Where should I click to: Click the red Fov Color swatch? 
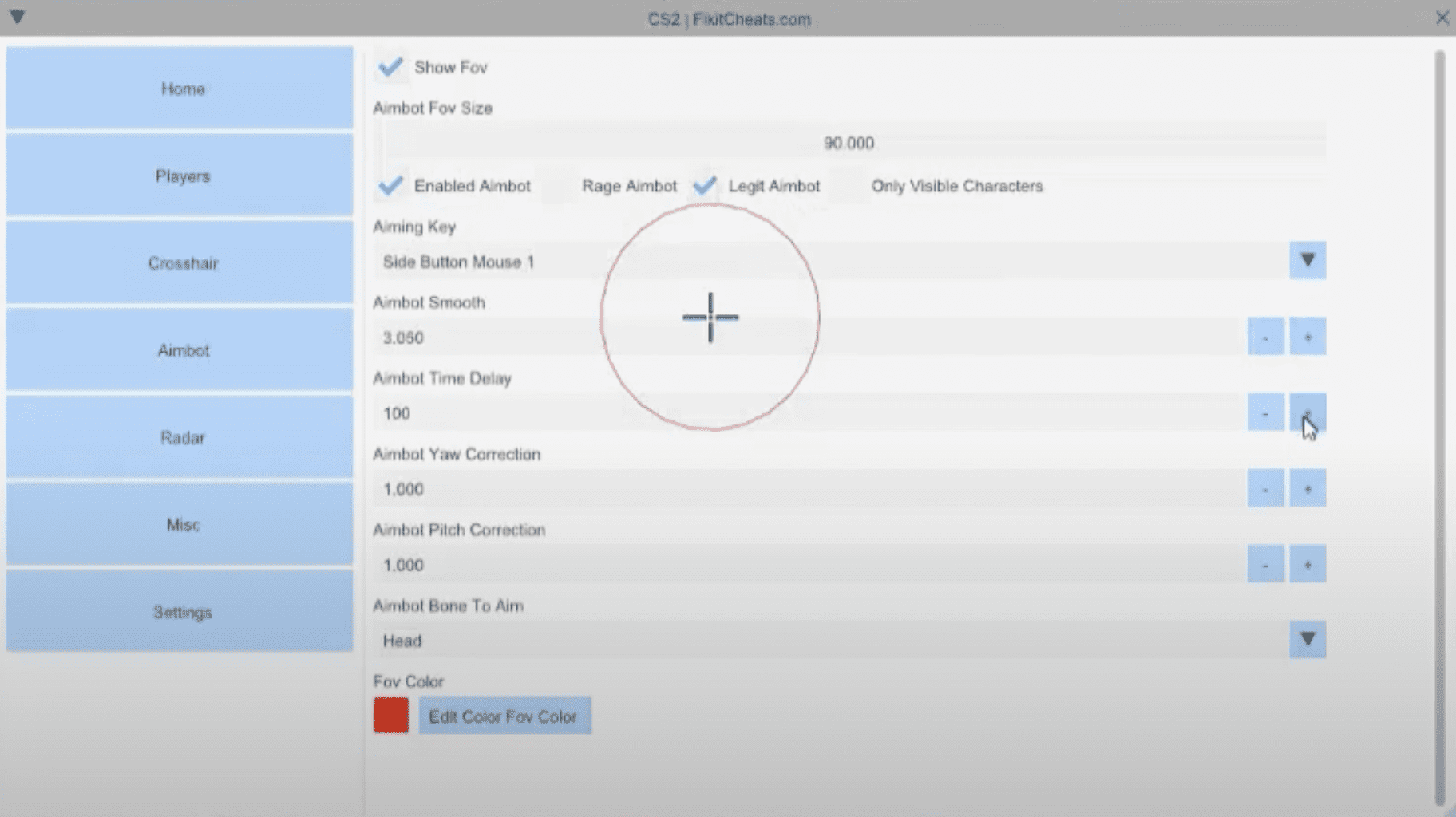391,716
